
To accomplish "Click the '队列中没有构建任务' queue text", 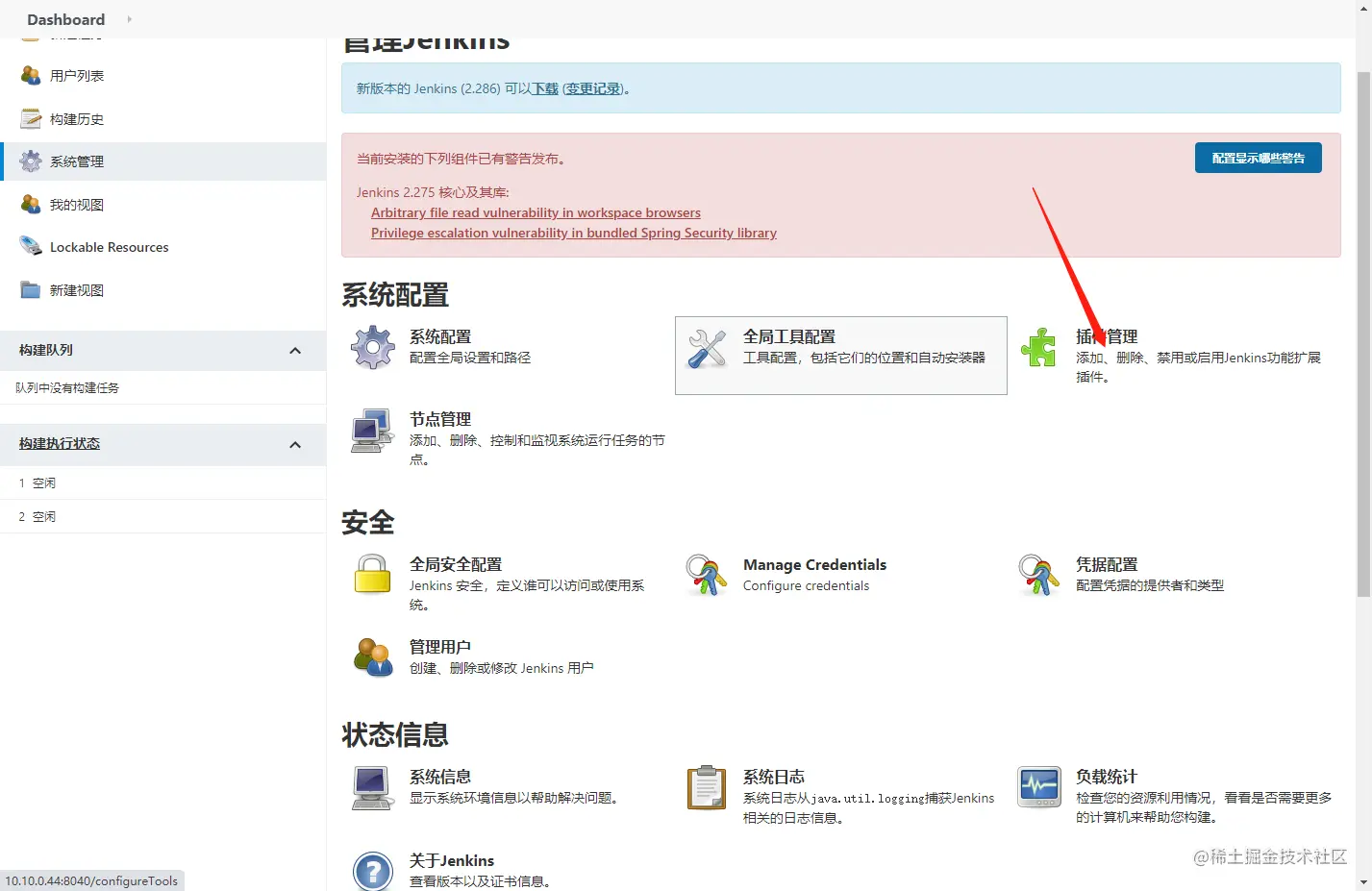I will pyautogui.click(x=67, y=387).
